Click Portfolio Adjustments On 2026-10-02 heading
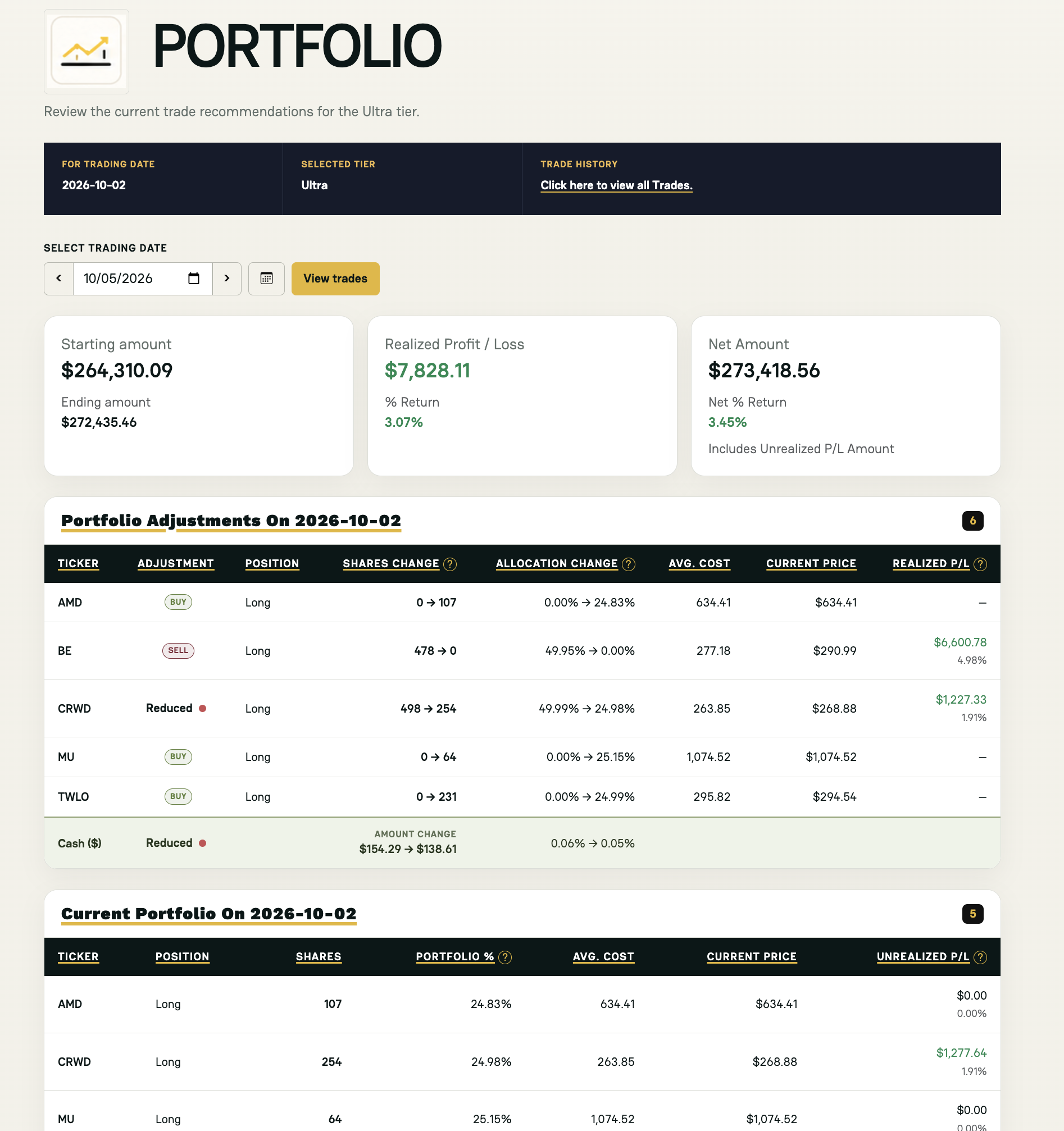 tap(231, 521)
